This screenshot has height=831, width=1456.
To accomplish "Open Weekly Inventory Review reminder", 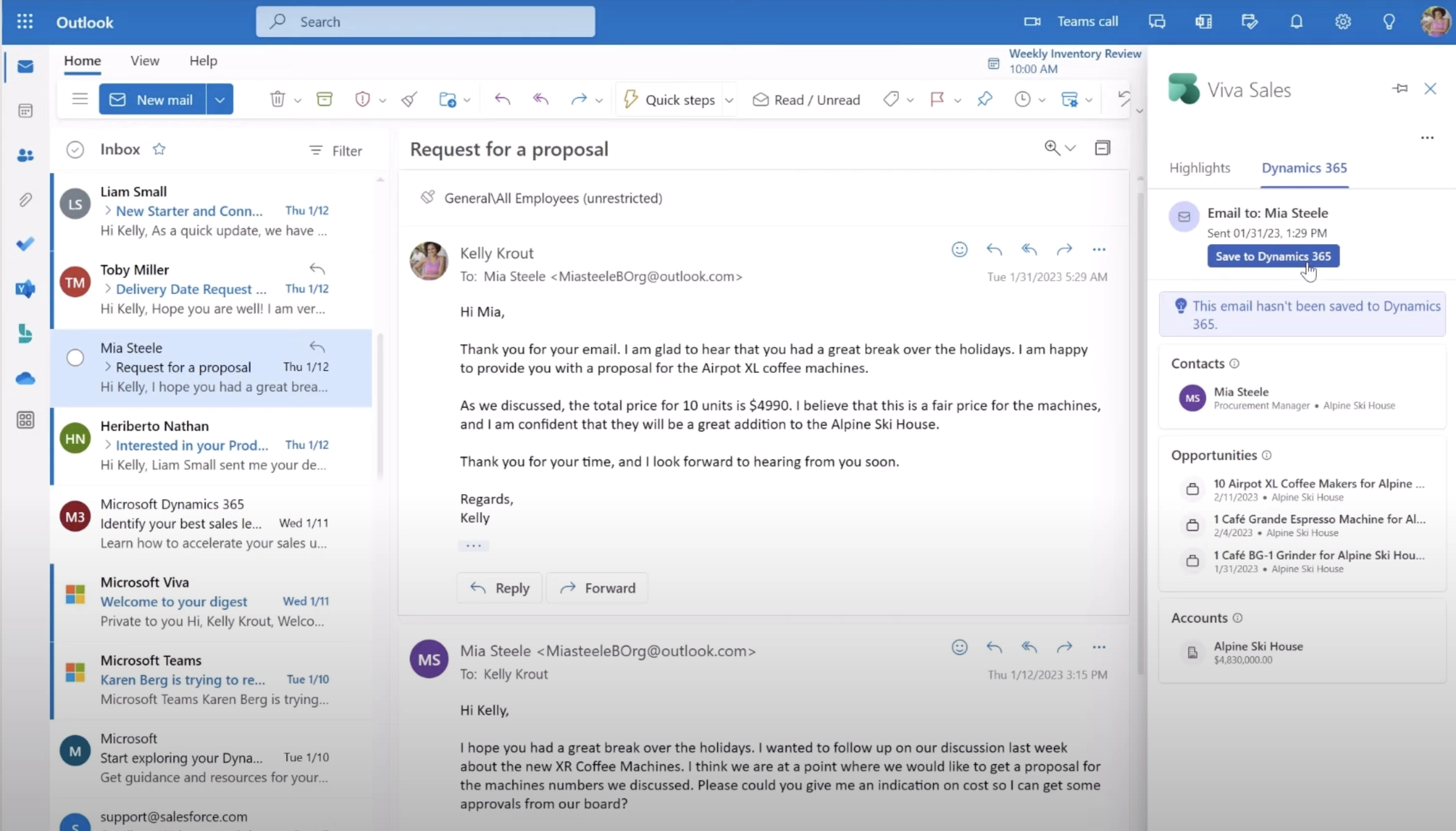I will click(1064, 61).
